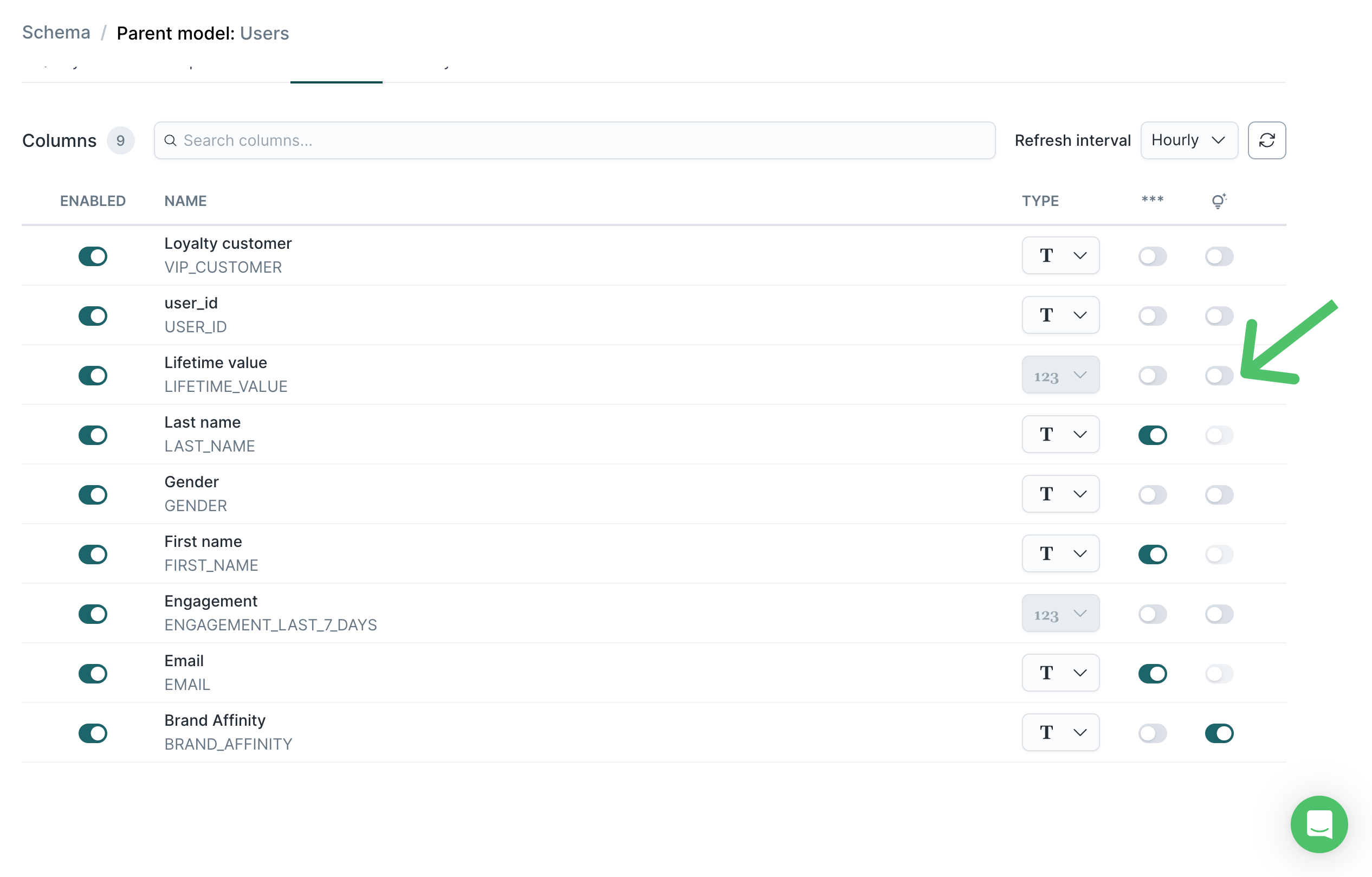This screenshot has width=1372, height=877.
Task: Click the Email column display name
Action: tap(184, 660)
